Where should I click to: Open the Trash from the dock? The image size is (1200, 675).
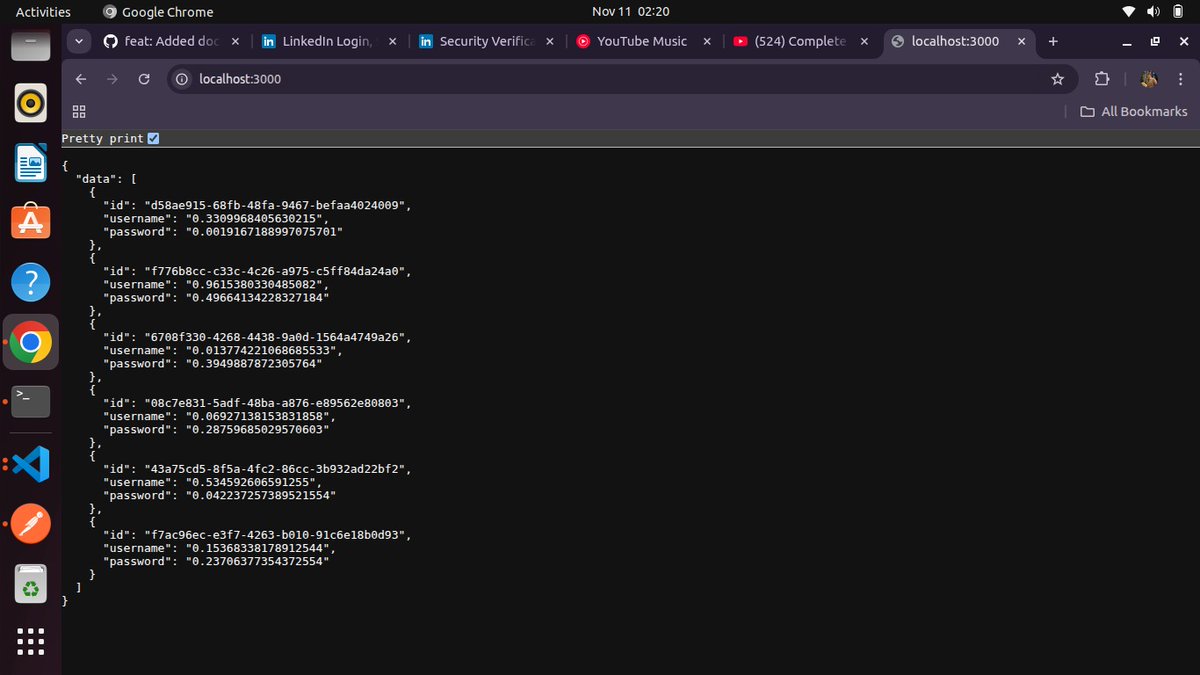point(30,583)
